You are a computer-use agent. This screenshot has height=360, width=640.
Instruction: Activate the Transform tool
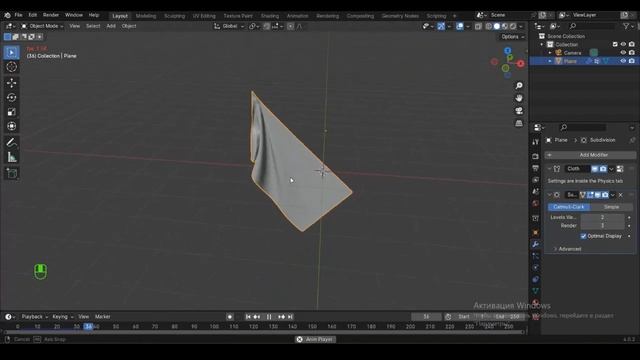point(11,126)
